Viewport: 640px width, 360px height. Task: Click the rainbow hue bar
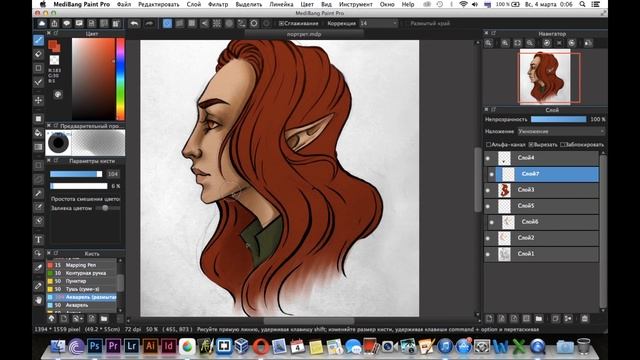pos(120,79)
